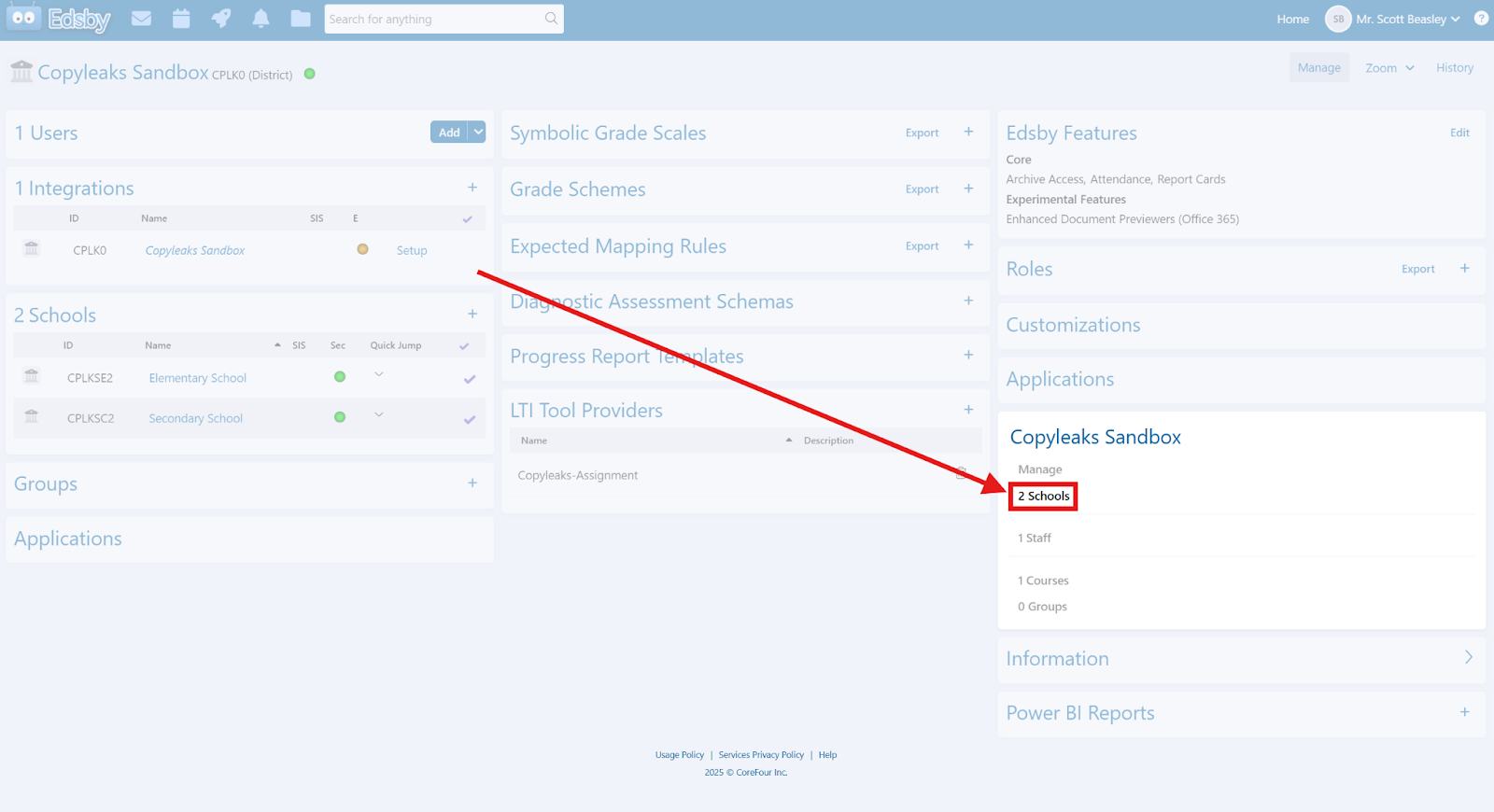The width and height of the screenshot is (1494, 812).
Task: Open 2 Schools in Copyleaks Sandbox panel
Action: click(1044, 496)
